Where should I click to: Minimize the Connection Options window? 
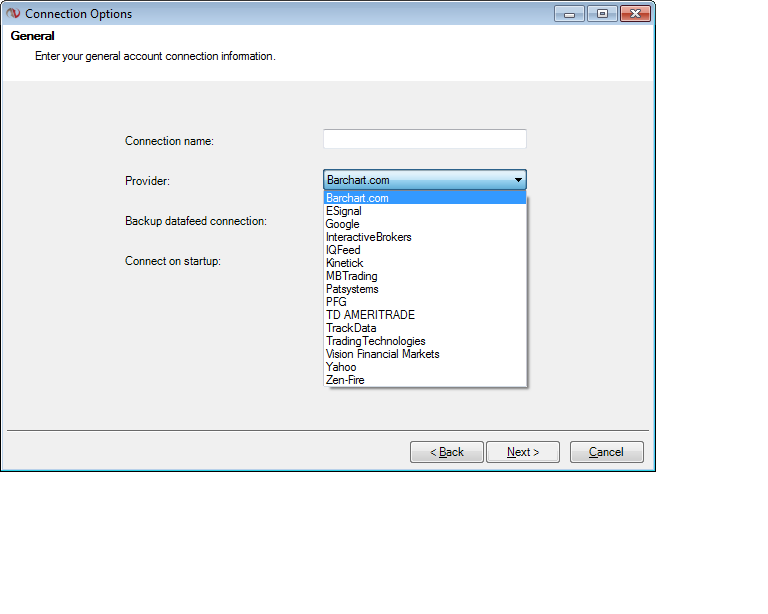(x=569, y=14)
